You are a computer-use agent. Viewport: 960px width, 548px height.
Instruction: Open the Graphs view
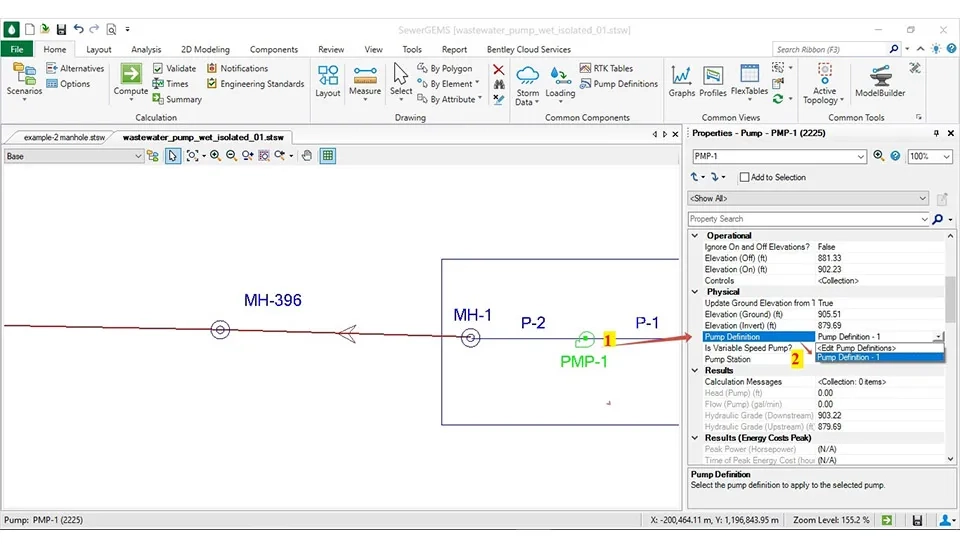click(682, 81)
